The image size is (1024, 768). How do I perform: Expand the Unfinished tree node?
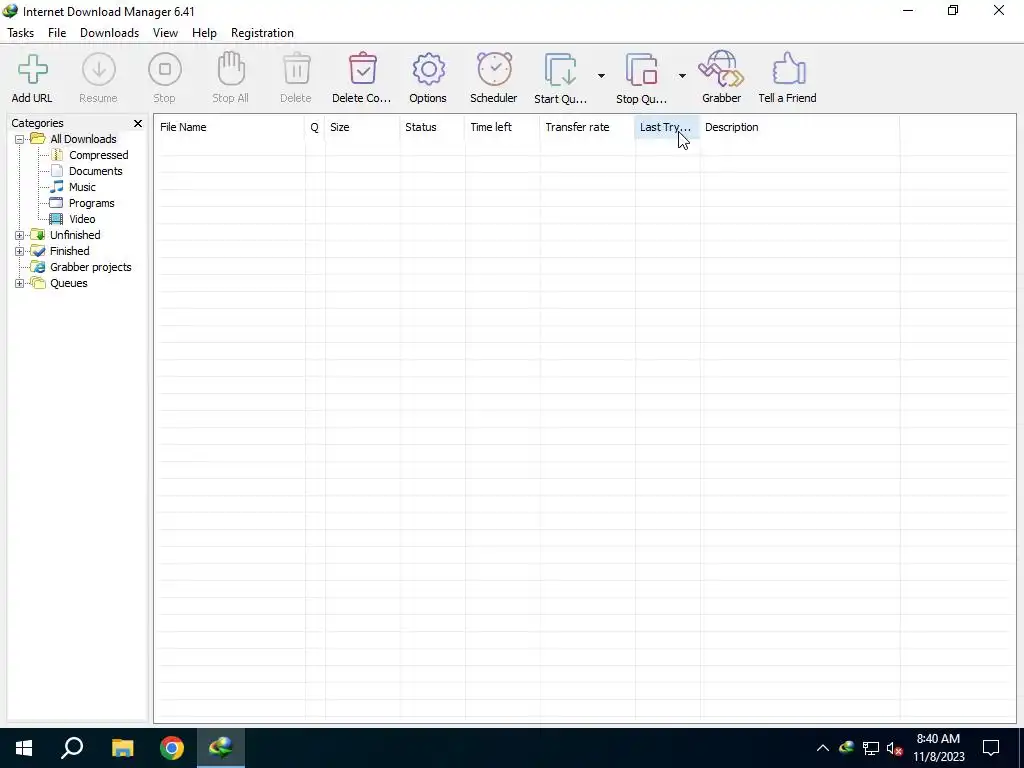click(x=20, y=235)
